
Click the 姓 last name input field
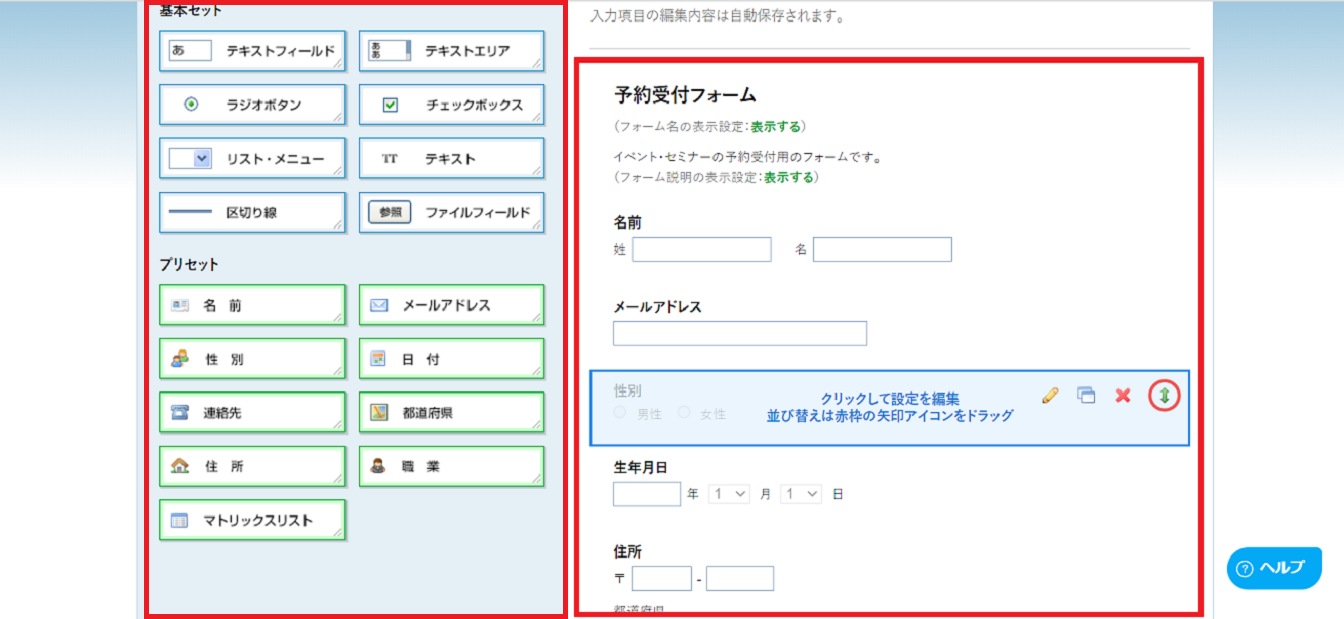701,249
